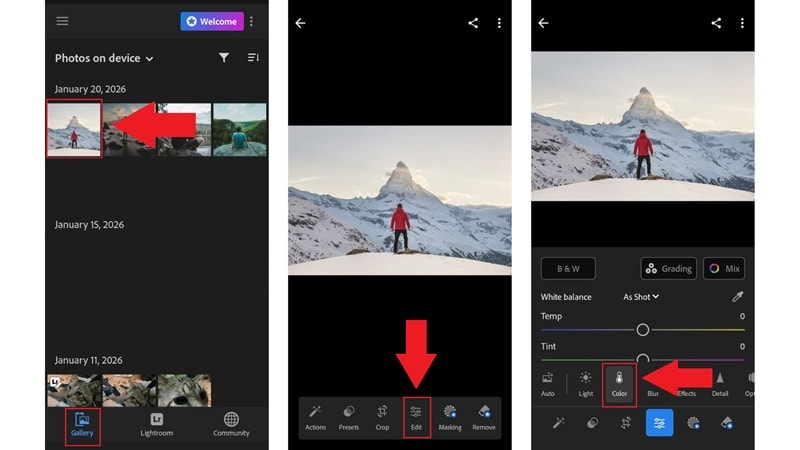Click the Tint slider handle
800x450 pixels.
643,359
